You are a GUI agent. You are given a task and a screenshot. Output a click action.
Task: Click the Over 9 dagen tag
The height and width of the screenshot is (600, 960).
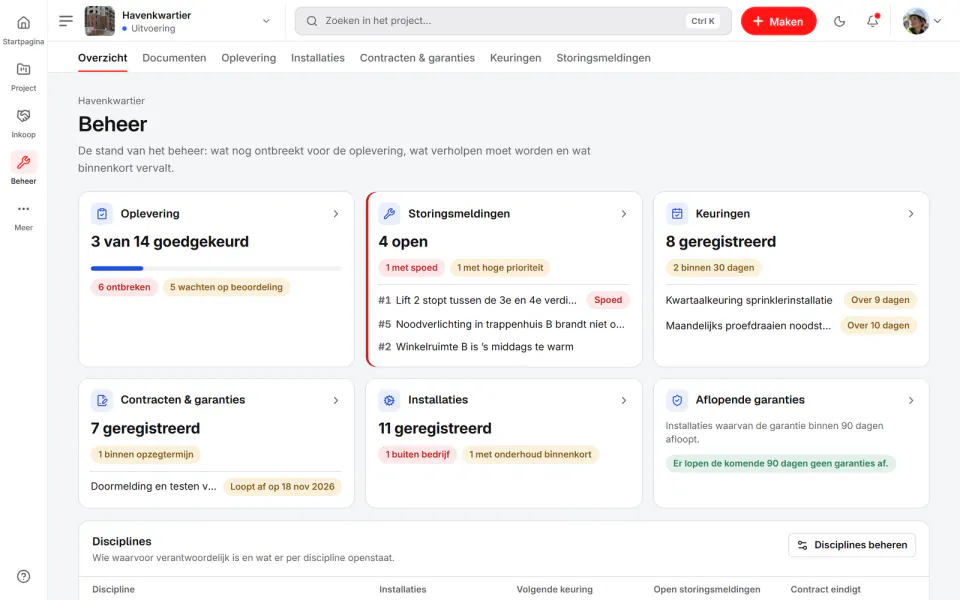[x=880, y=300]
